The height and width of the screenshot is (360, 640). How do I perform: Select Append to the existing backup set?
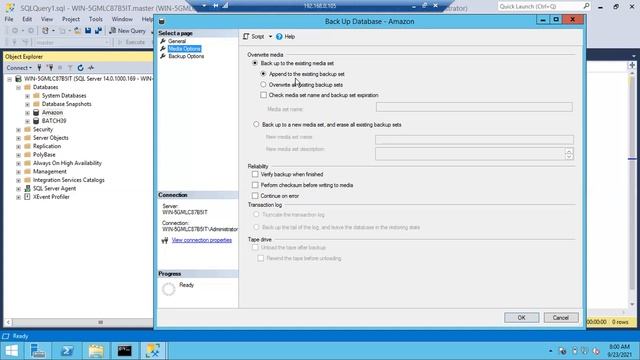263,74
